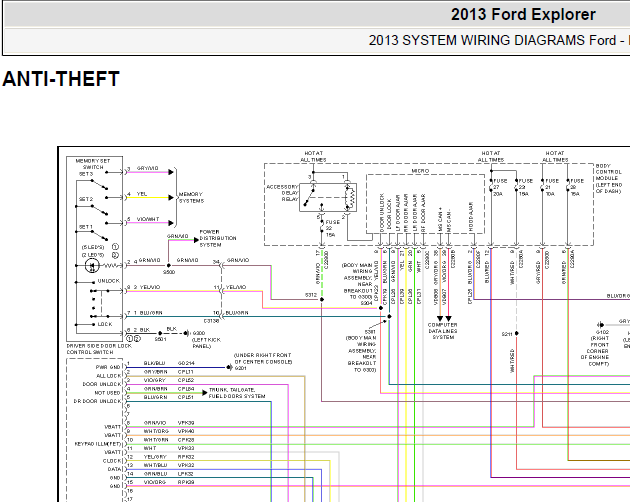Click the 'MS CAN +' vertical pin label

click(440, 220)
